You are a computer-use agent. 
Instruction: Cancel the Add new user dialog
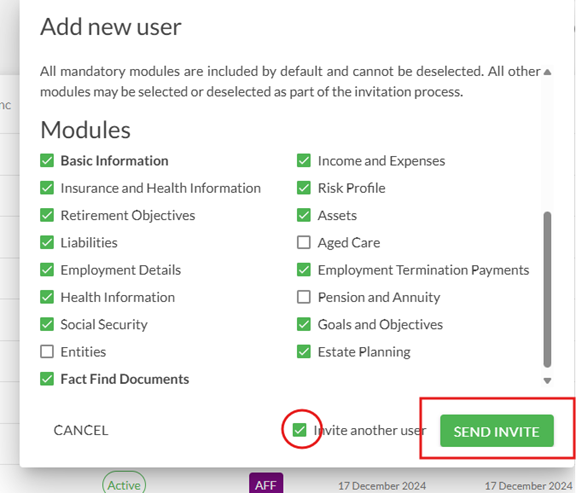point(81,430)
